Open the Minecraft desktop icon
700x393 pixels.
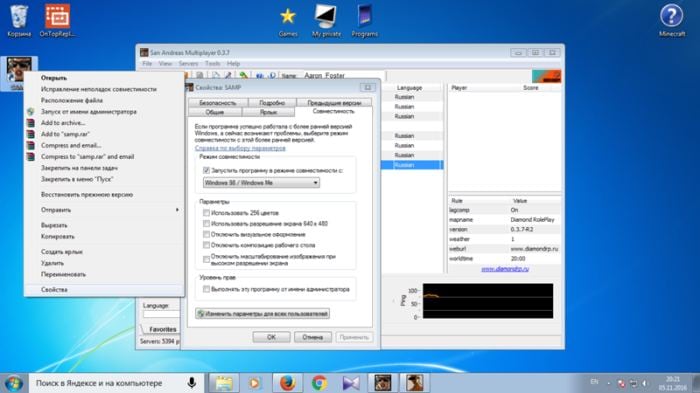671,20
